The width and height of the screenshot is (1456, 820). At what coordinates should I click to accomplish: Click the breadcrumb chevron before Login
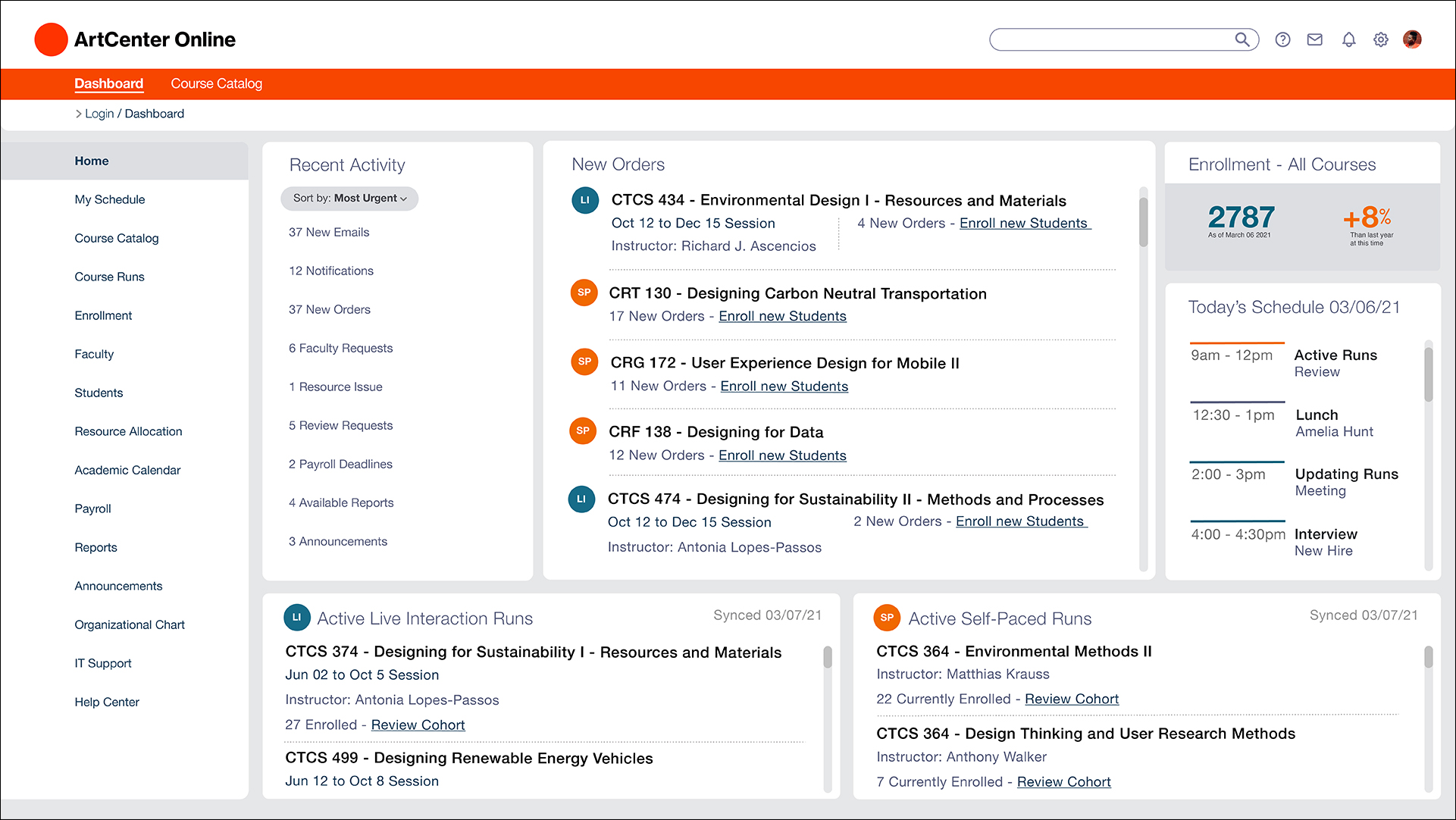click(x=78, y=114)
